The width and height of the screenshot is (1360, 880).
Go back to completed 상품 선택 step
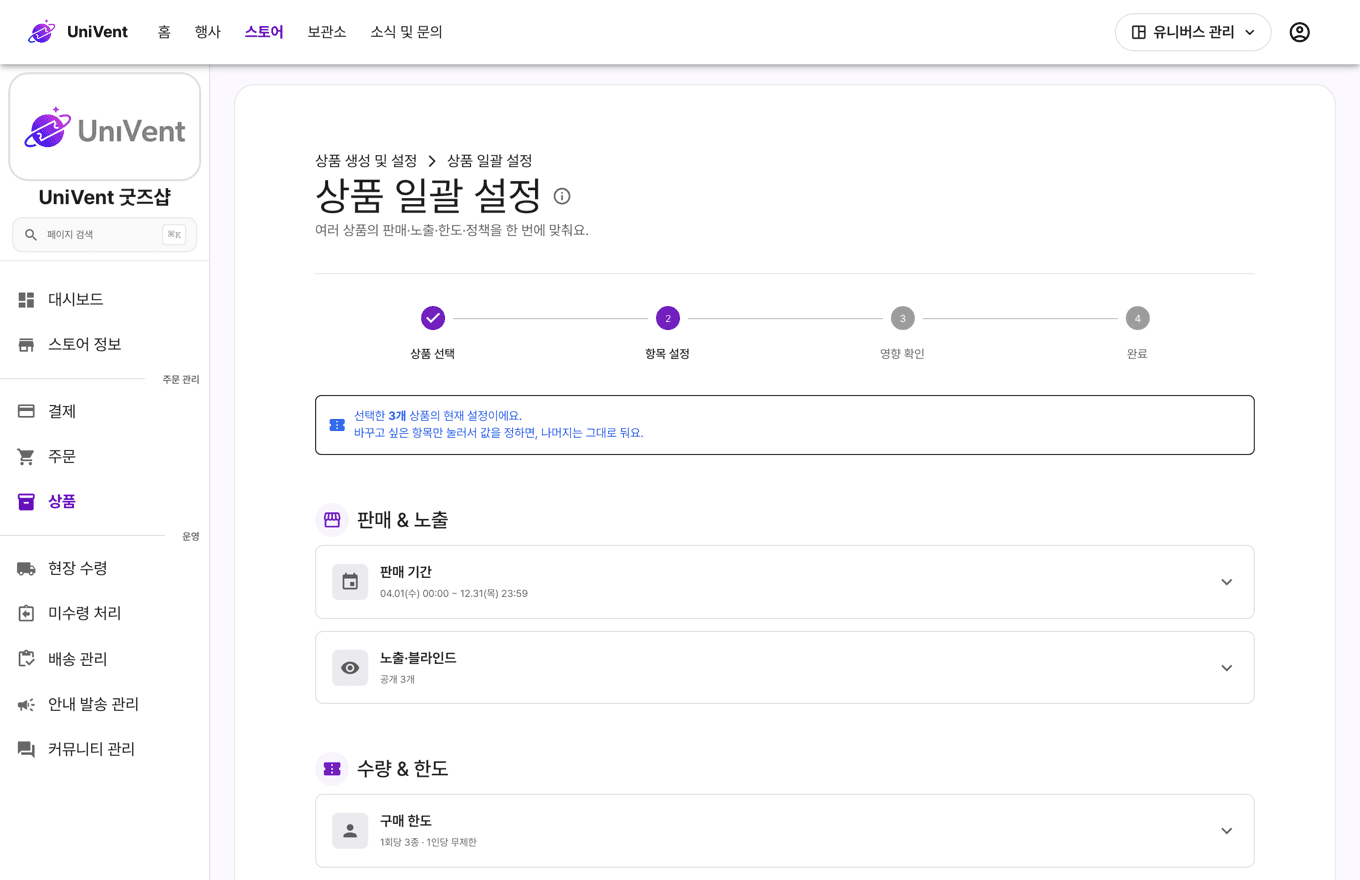[x=432, y=318]
